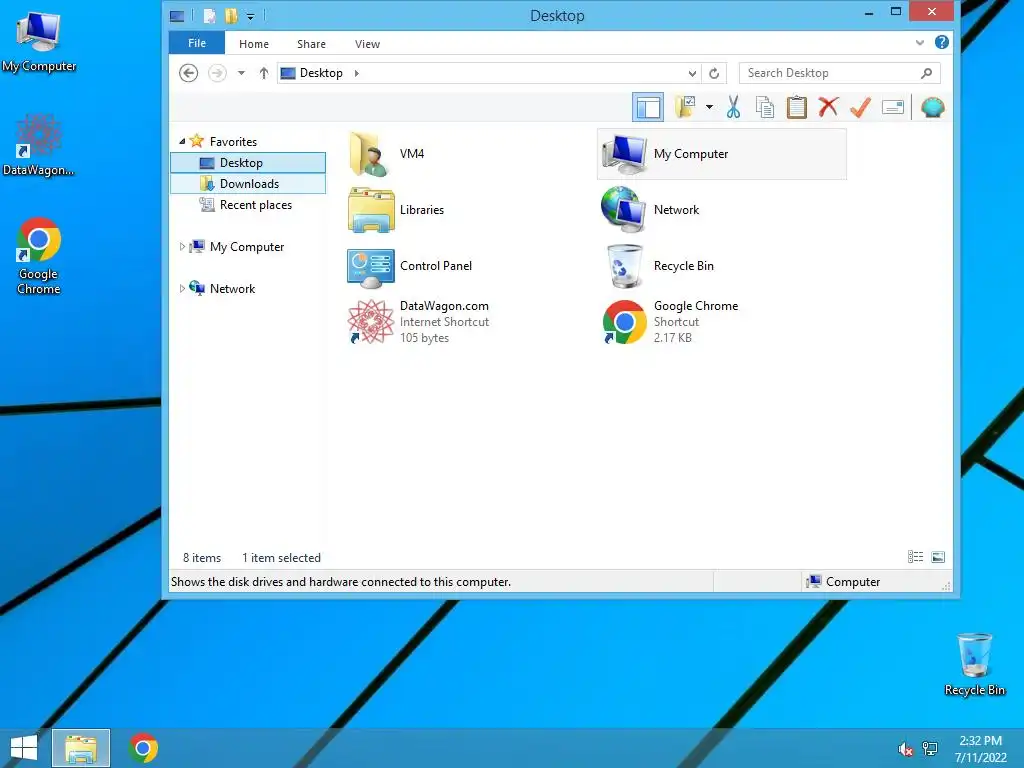Click the muted volume tray icon
The image size is (1024, 768).
905,749
